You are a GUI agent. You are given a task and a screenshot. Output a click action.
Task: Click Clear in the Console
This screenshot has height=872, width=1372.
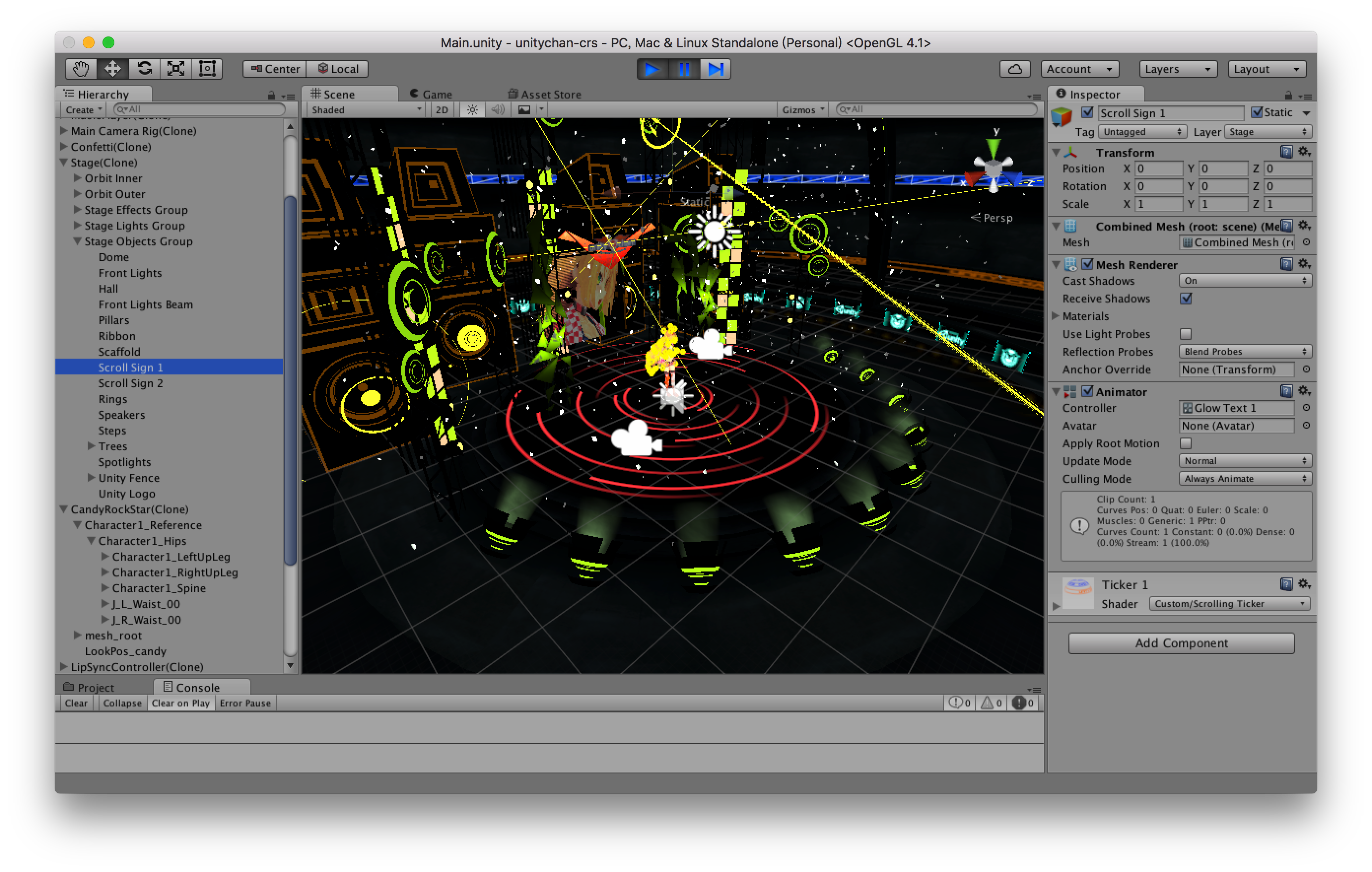click(76, 703)
